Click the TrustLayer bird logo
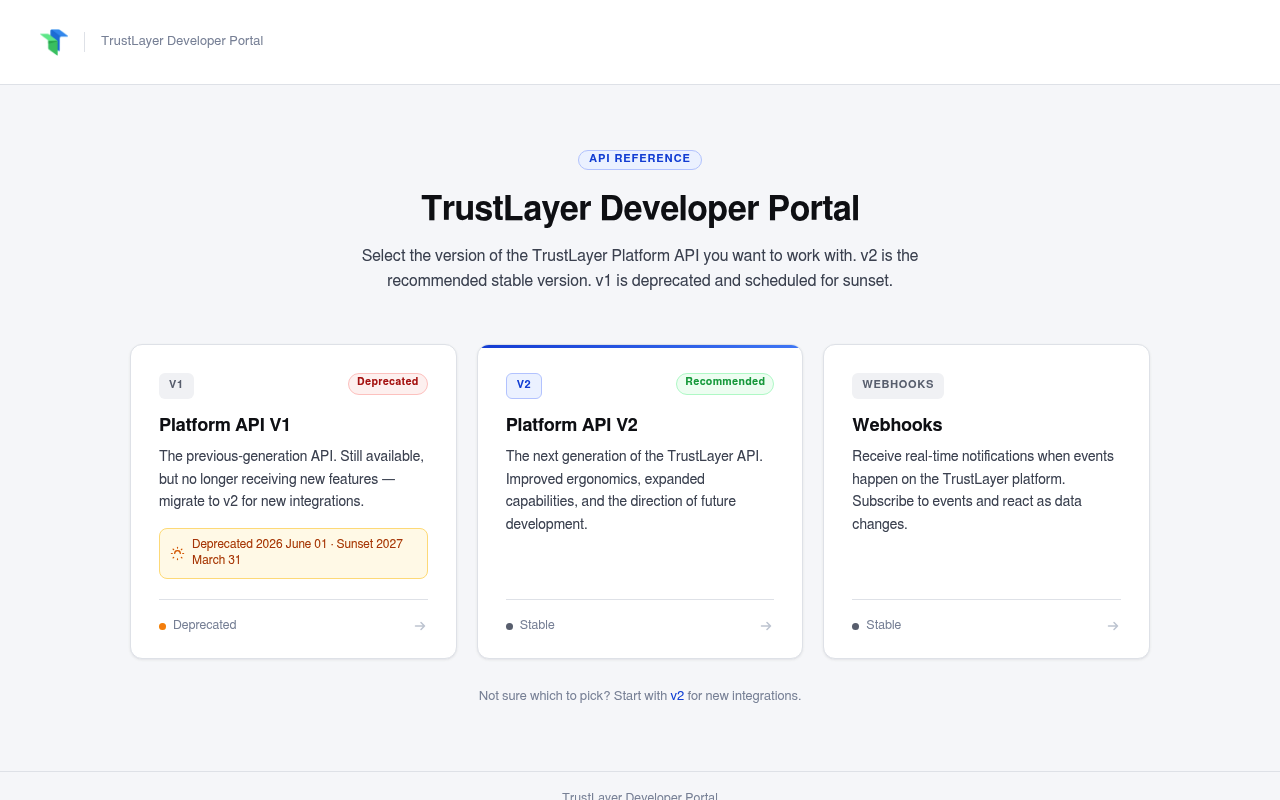 tap(54, 42)
